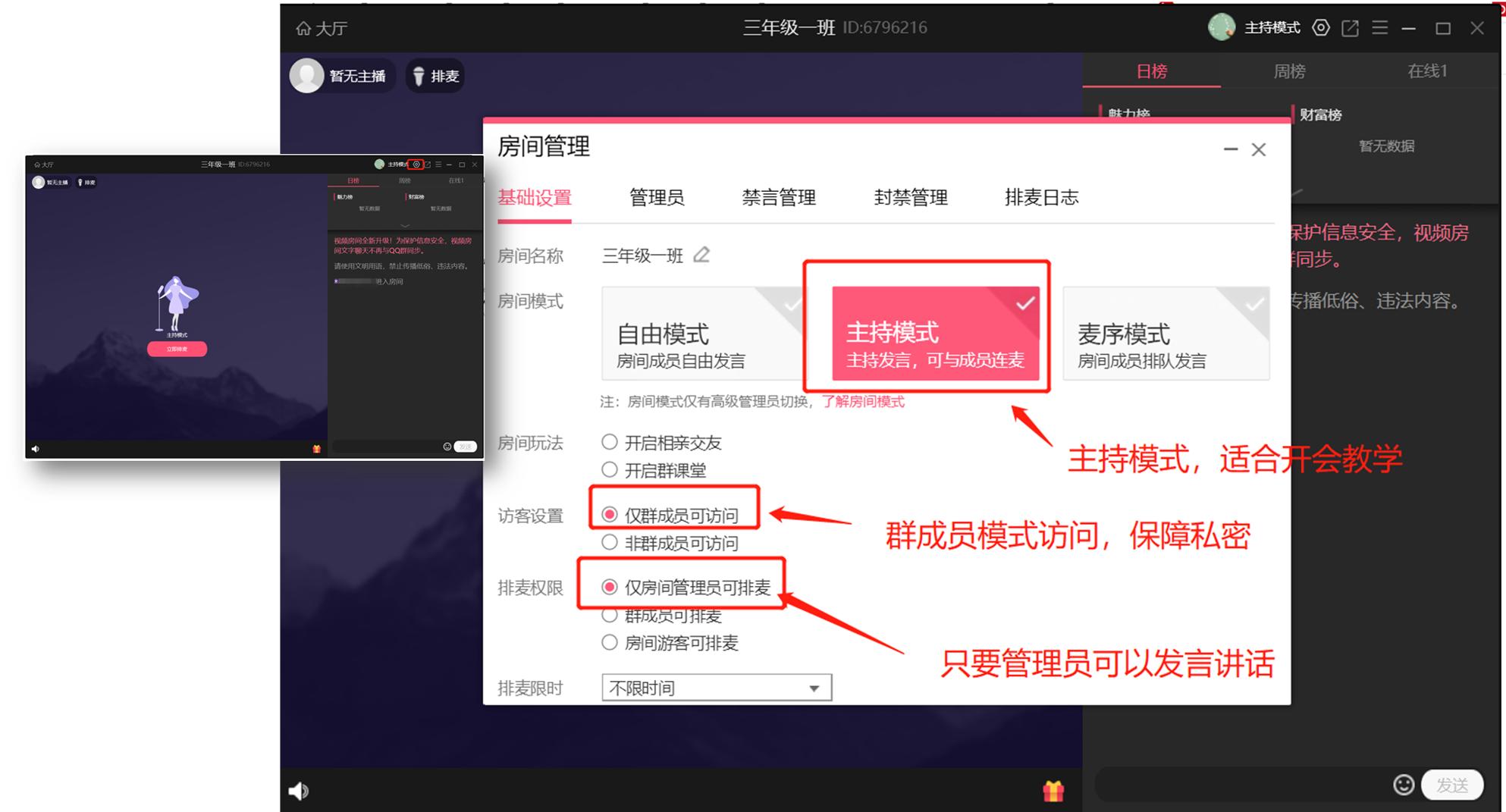Open the room settings gear icon
The width and height of the screenshot is (1506, 812).
point(1321,27)
